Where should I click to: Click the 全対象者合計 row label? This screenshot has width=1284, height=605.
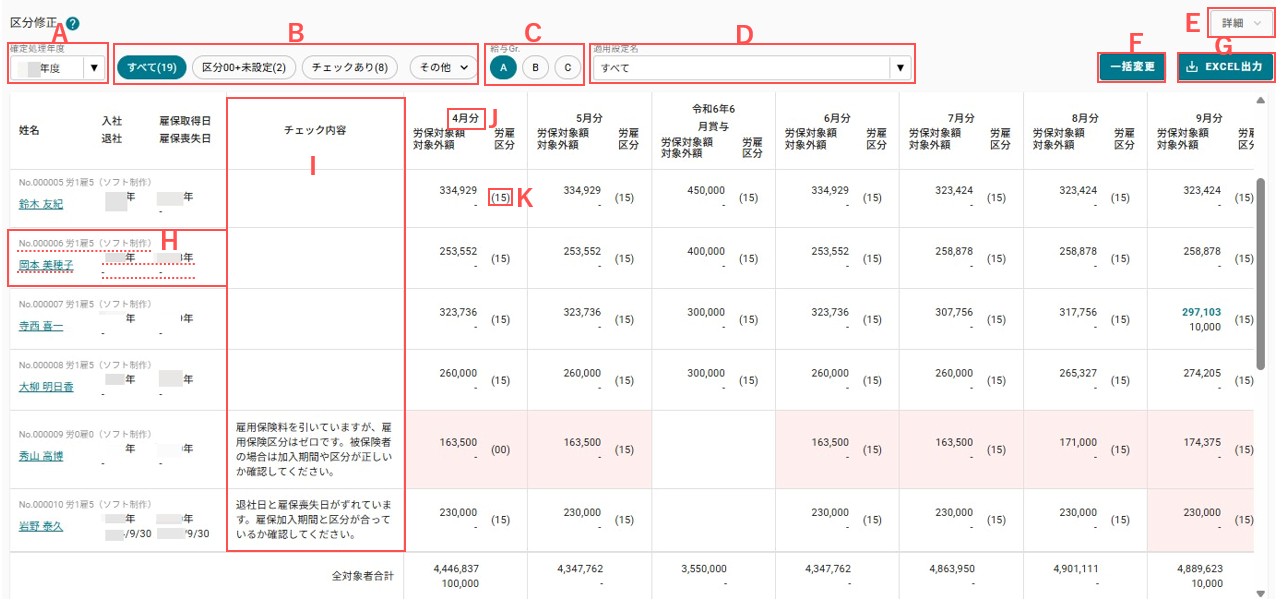click(x=363, y=576)
